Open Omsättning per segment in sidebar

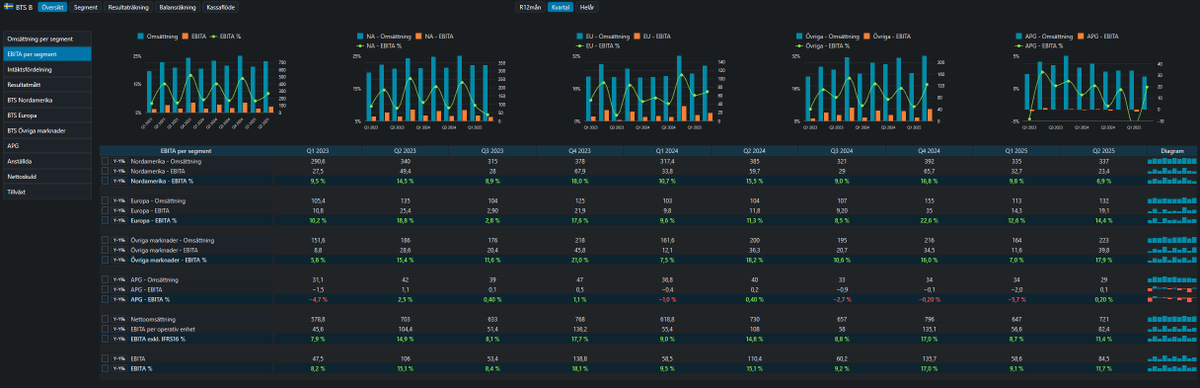(x=46, y=38)
